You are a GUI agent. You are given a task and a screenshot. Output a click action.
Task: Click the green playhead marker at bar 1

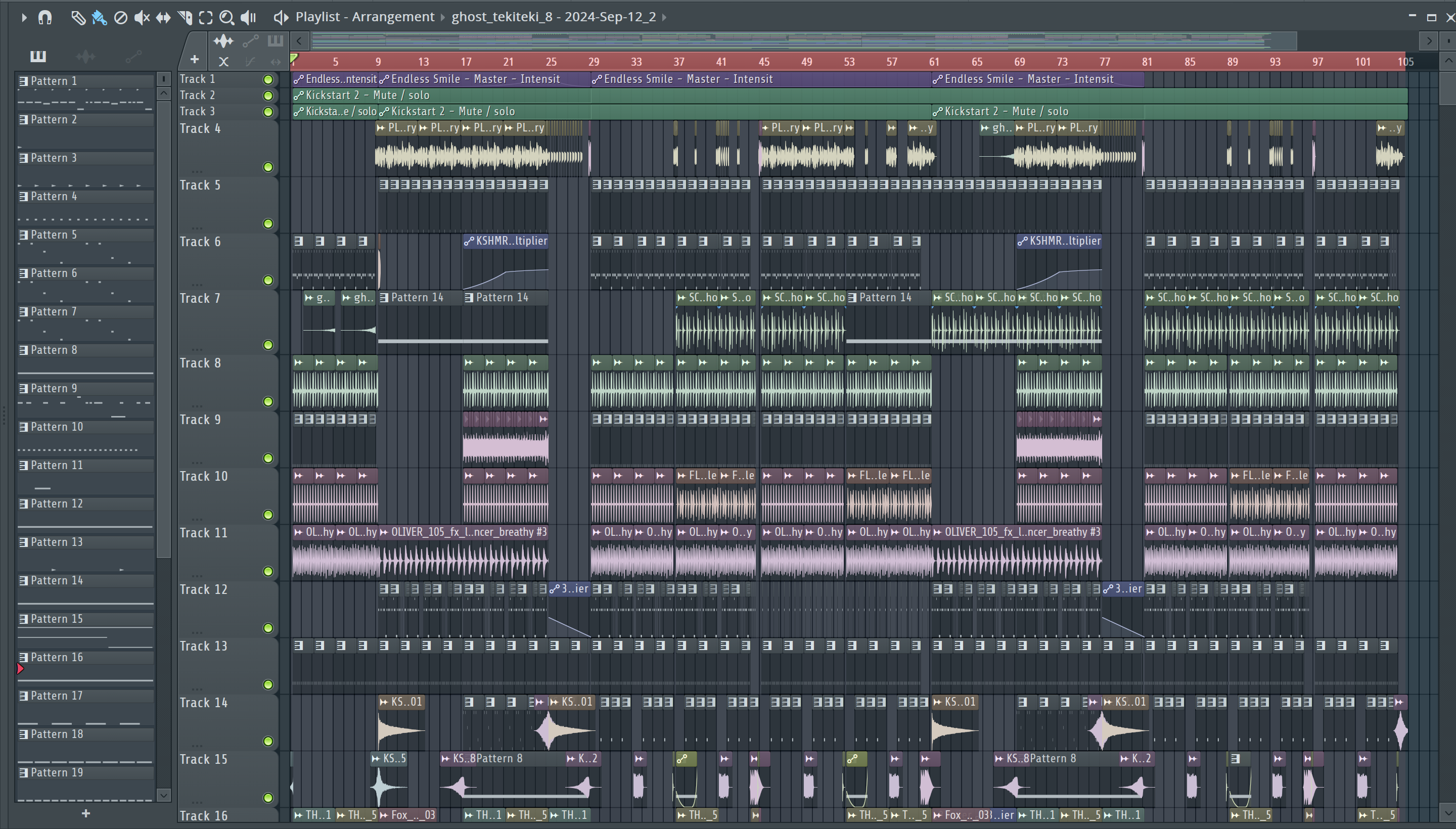(x=294, y=58)
